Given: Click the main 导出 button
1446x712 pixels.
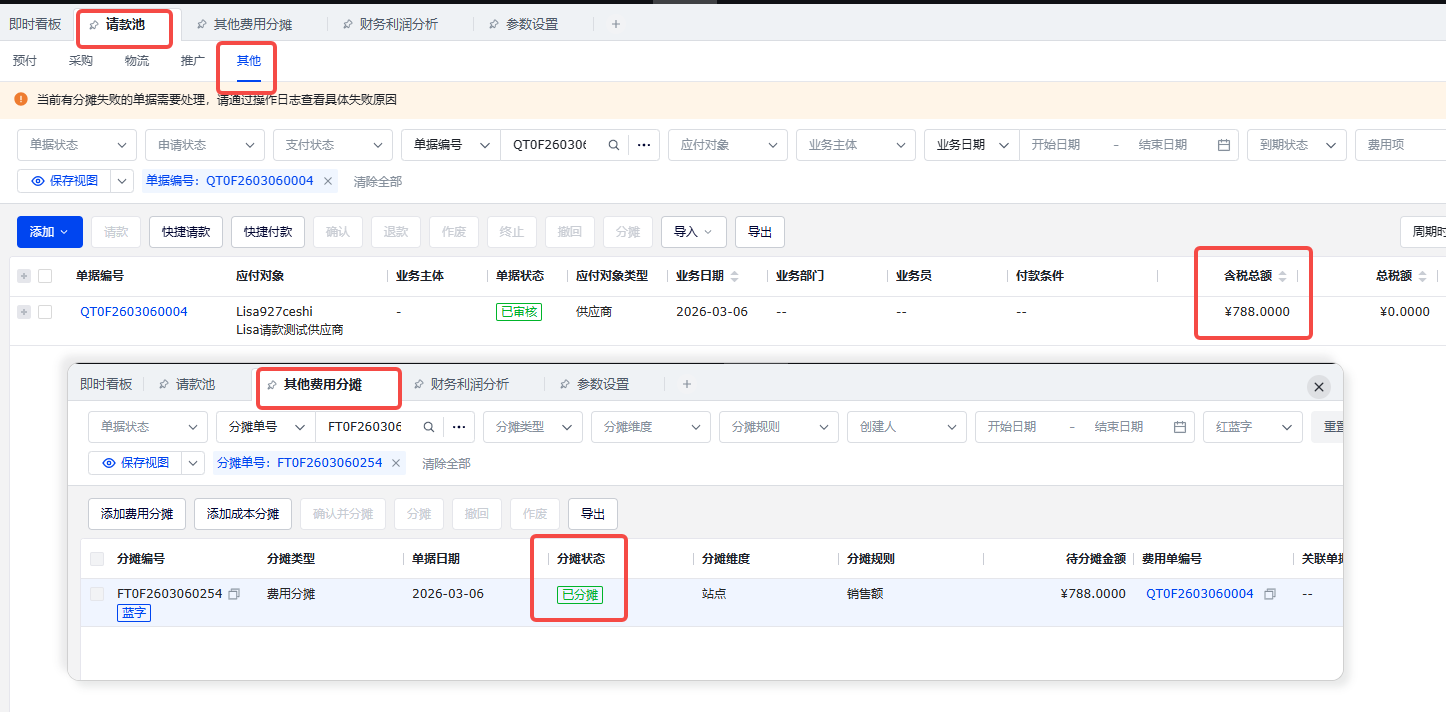Looking at the screenshot, I should 760,232.
